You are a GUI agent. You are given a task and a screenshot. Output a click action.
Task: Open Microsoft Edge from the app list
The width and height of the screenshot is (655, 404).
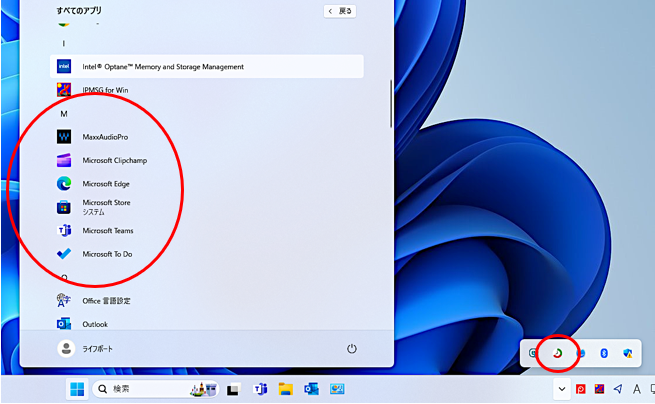(207, 183)
